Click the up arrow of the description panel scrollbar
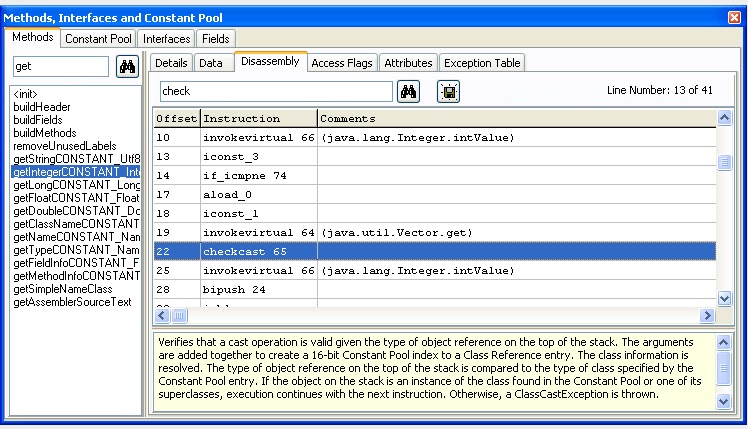 click(x=723, y=342)
